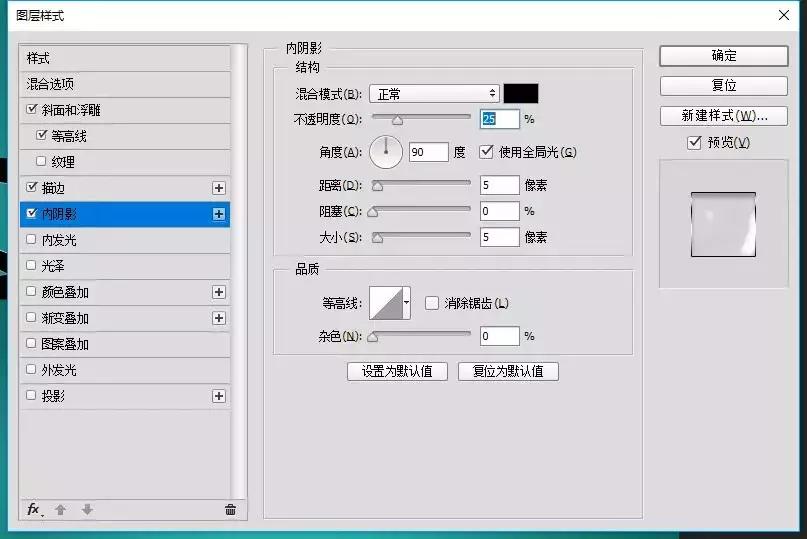The height and width of the screenshot is (539, 807).
Task: Enable the 颜色叠加 checkbox
Action: [x=31, y=291]
